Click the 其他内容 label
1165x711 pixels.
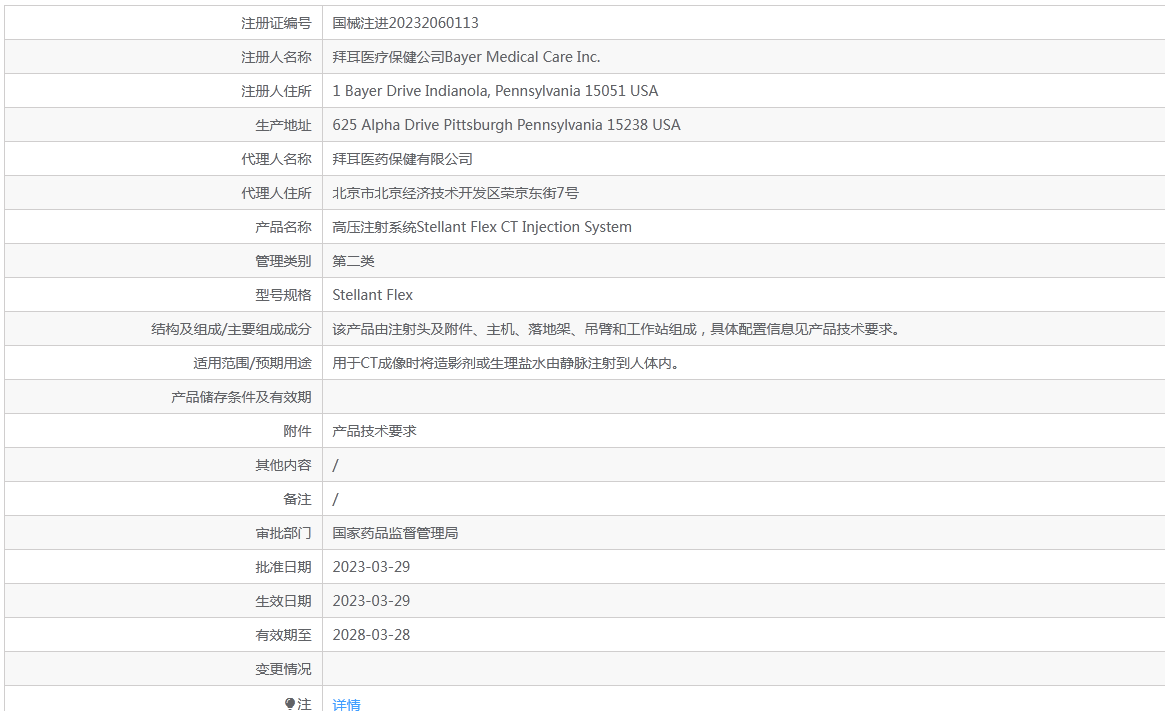283,465
